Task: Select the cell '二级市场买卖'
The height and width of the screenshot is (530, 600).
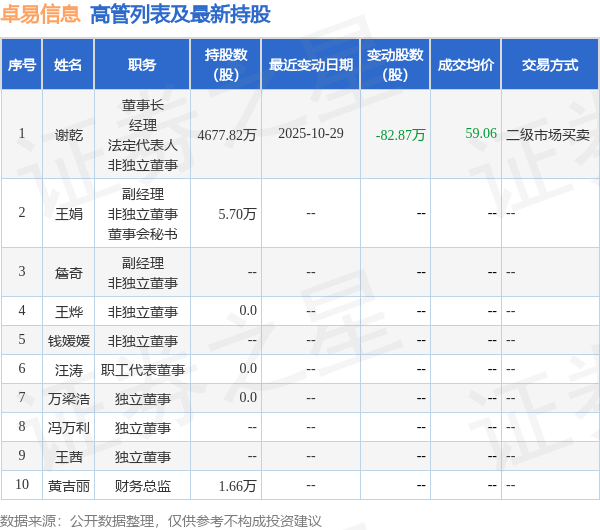Action: point(548,135)
